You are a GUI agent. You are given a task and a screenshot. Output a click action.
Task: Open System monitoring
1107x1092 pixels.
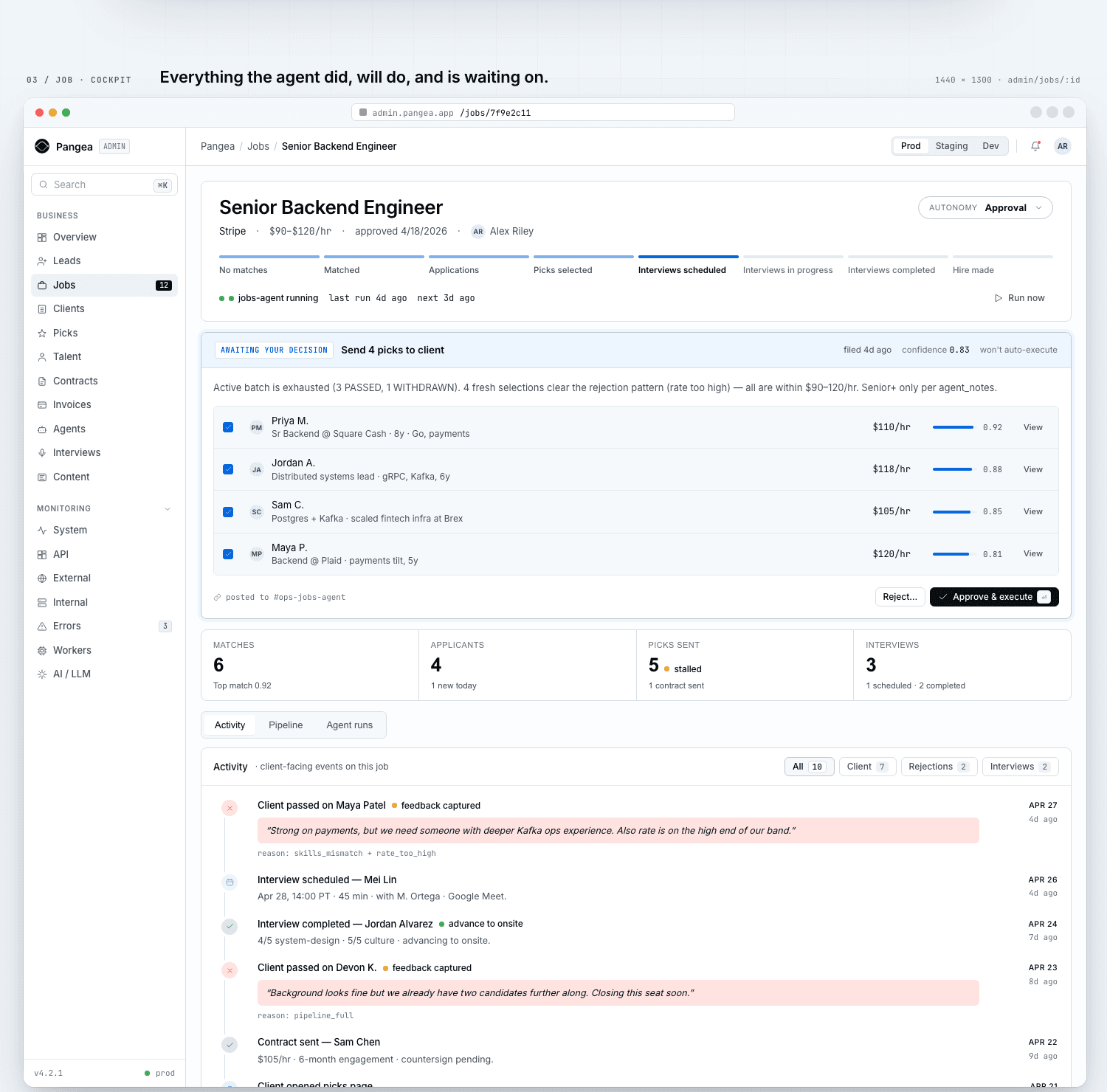[x=104, y=530]
